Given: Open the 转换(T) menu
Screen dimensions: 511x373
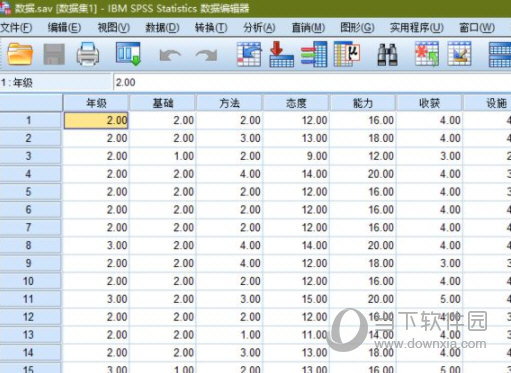Looking at the screenshot, I should point(211,28).
